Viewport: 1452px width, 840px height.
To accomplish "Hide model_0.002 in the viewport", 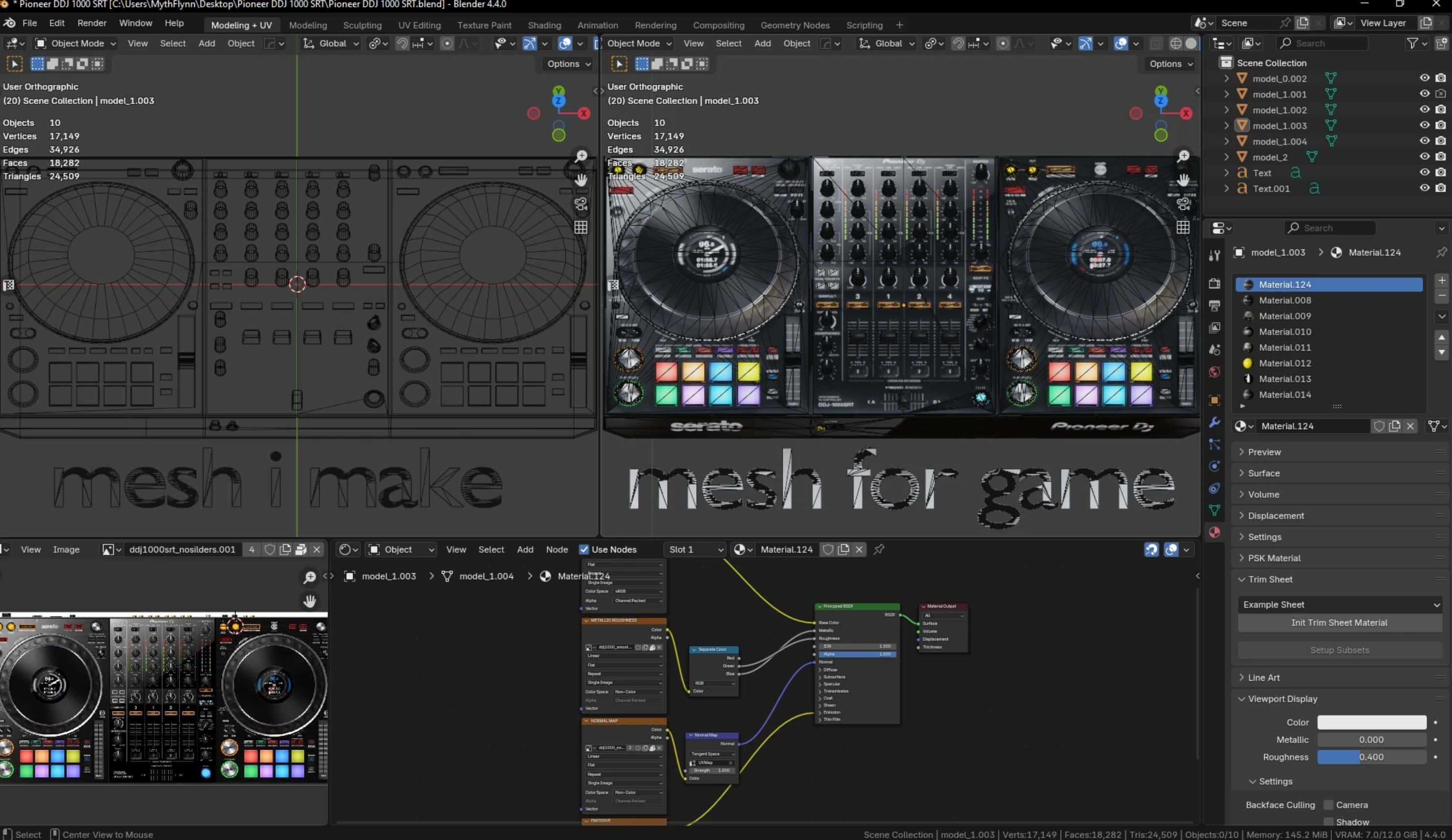I will (1425, 78).
